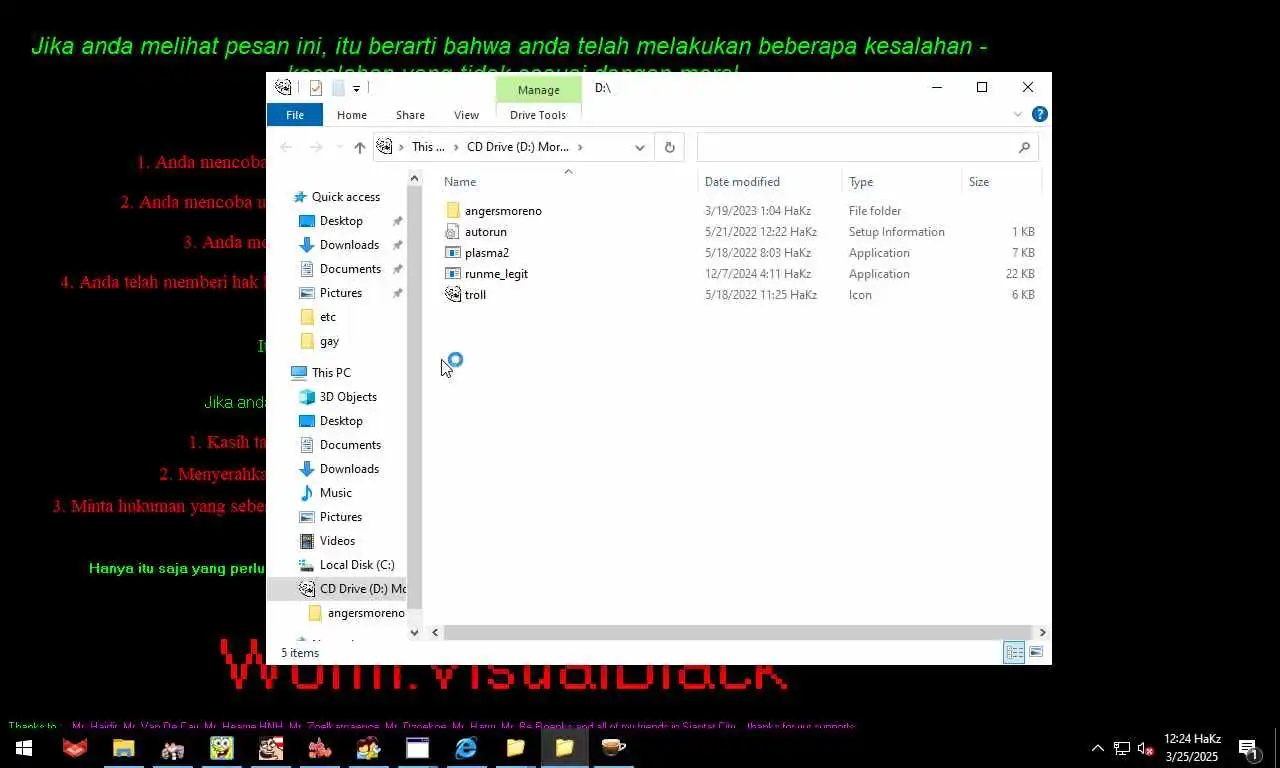Open the etc folder in navigation pane
Viewport: 1280px width, 768px height.
(328, 317)
